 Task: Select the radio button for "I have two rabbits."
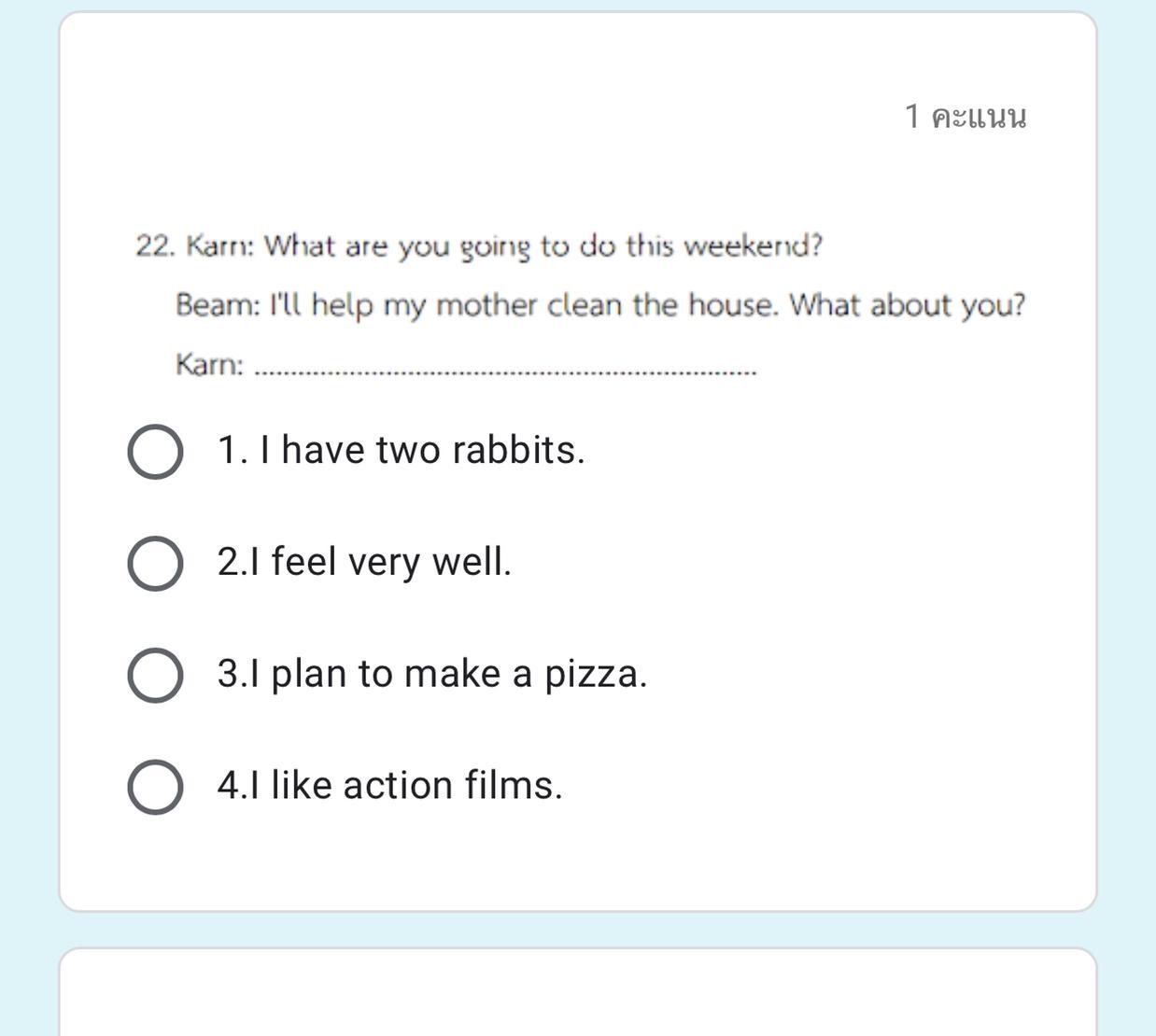(155, 452)
